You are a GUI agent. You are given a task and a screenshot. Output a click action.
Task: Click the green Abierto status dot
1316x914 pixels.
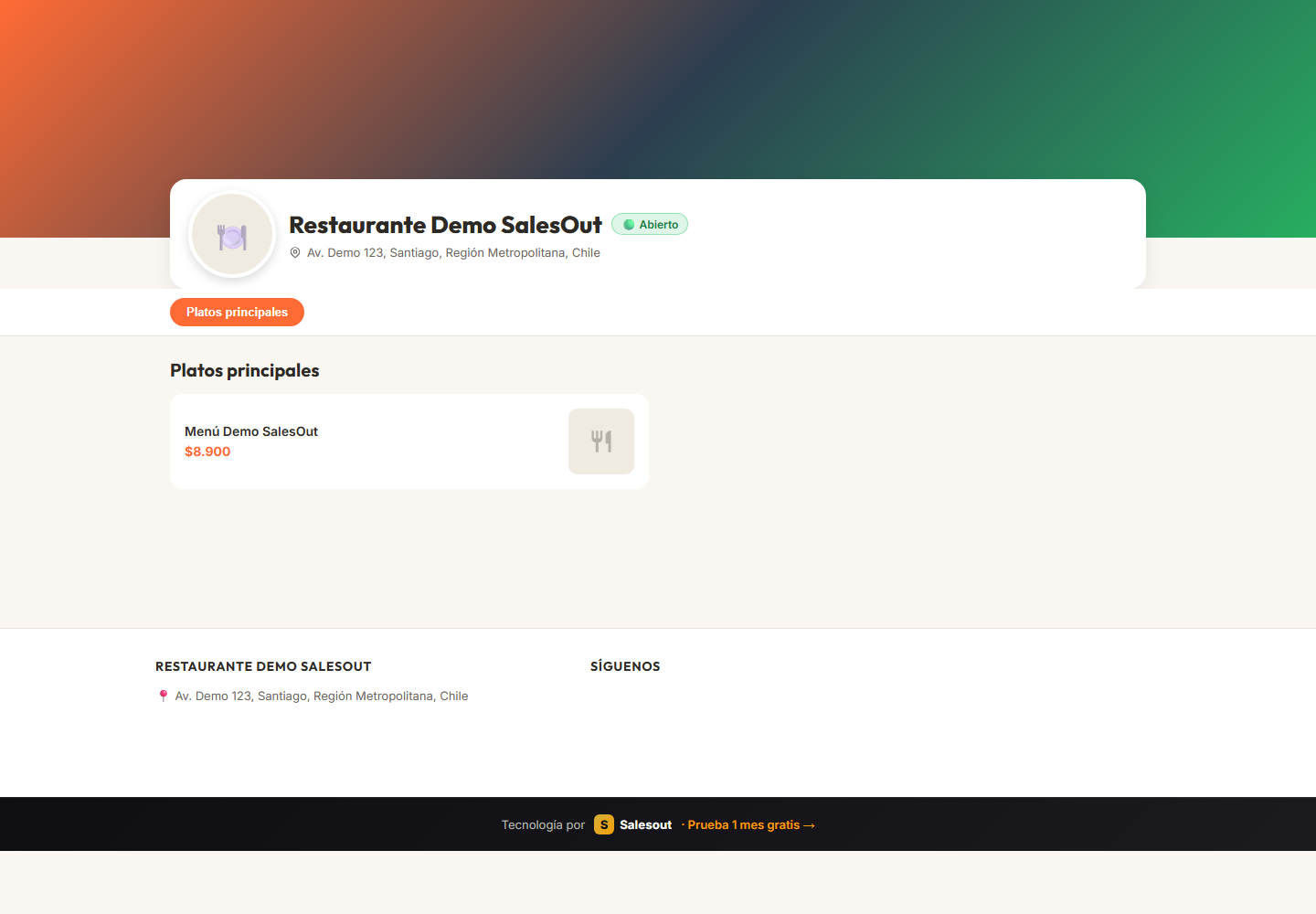[629, 225]
